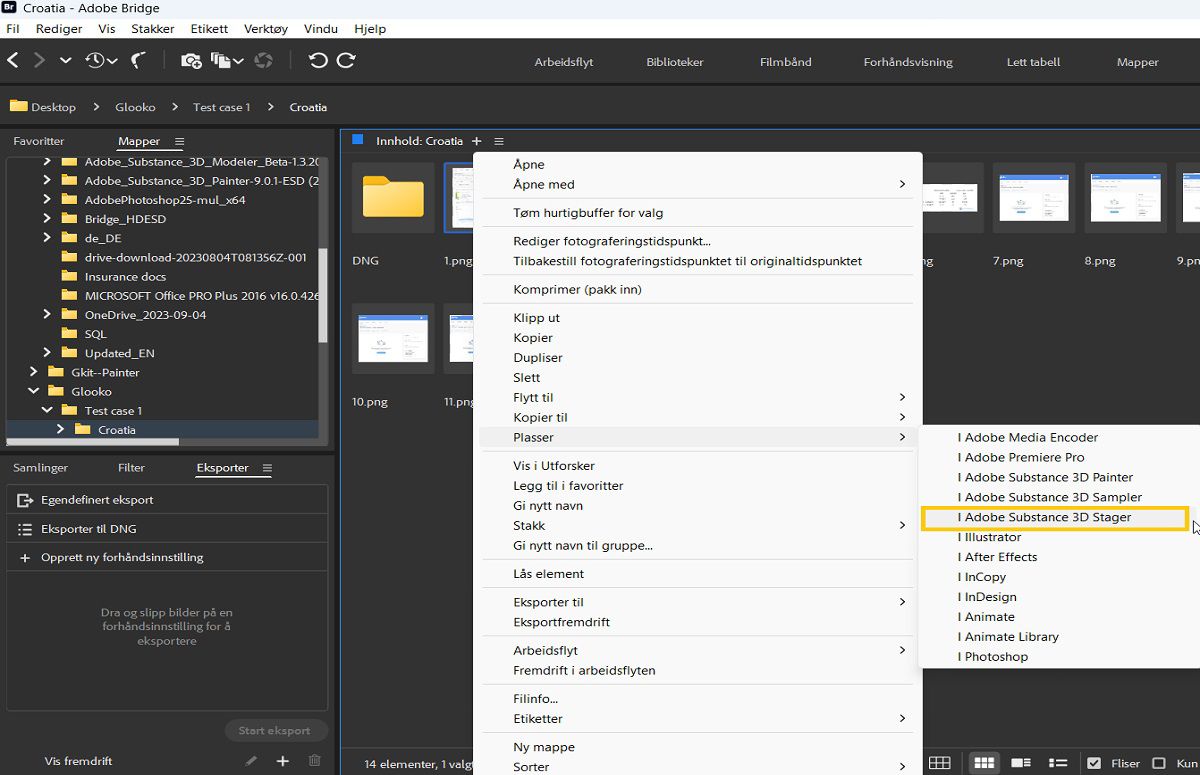Select the 10.png thumbnail
This screenshot has height=775, width=1200.
(x=393, y=338)
